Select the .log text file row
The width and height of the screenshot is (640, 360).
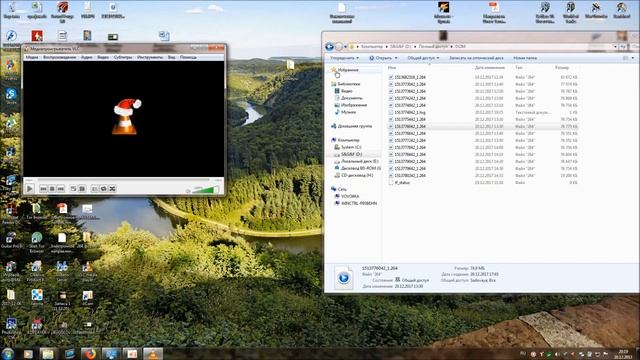483,112
